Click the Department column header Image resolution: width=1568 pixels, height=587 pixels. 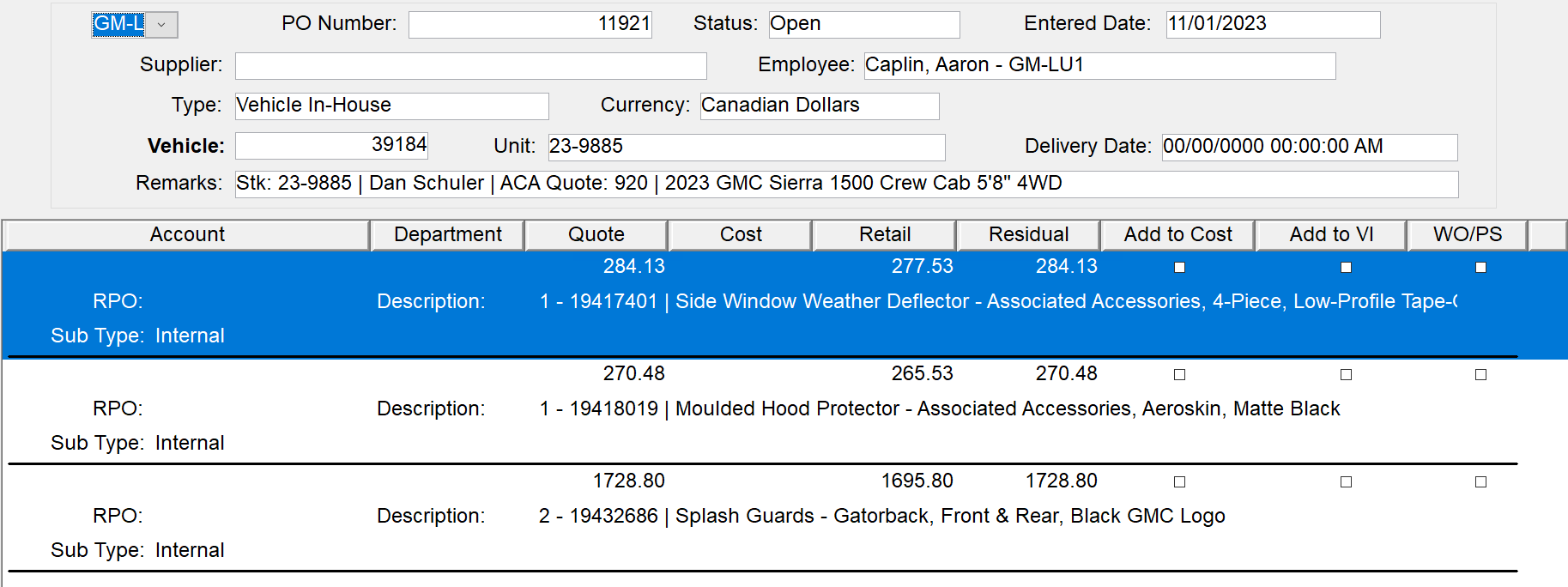coord(447,235)
